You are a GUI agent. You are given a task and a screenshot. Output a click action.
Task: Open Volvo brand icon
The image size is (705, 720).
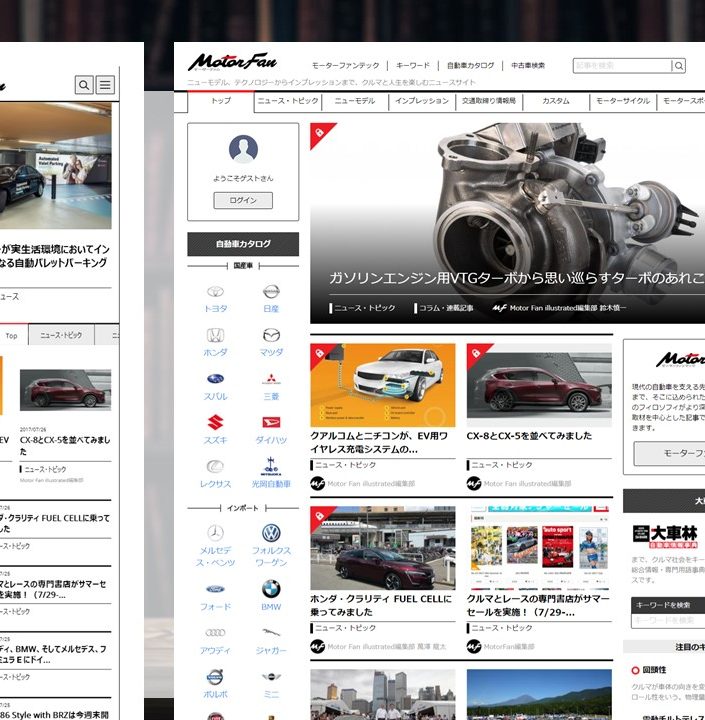click(x=215, y=677)
